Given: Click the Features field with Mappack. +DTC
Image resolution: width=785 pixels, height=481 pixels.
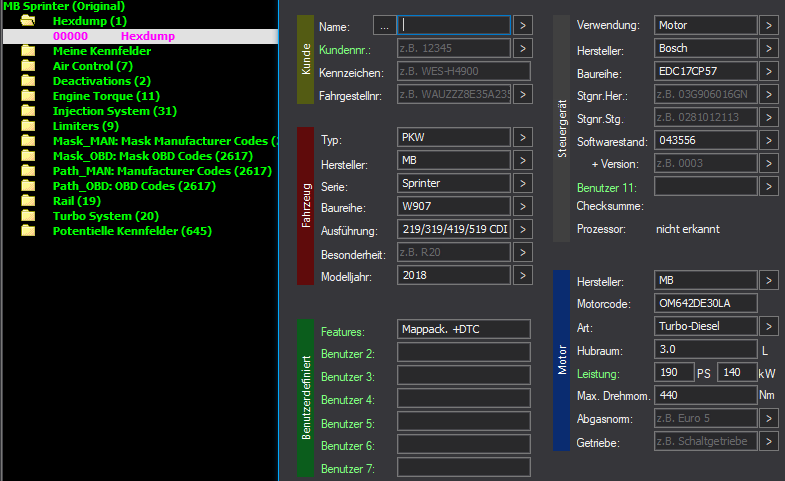Looking at the screenshot, I should point(464,329).
